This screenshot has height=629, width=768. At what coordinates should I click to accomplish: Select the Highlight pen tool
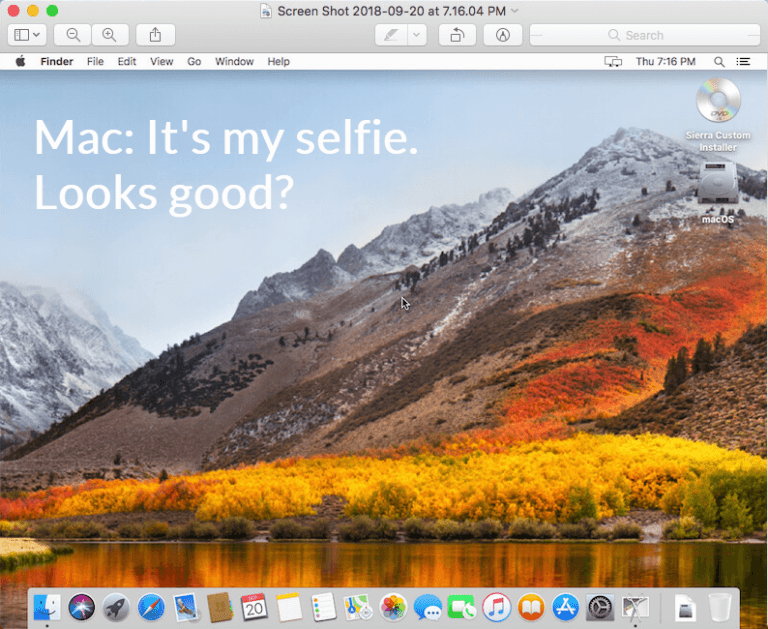(x=391, y=35)
